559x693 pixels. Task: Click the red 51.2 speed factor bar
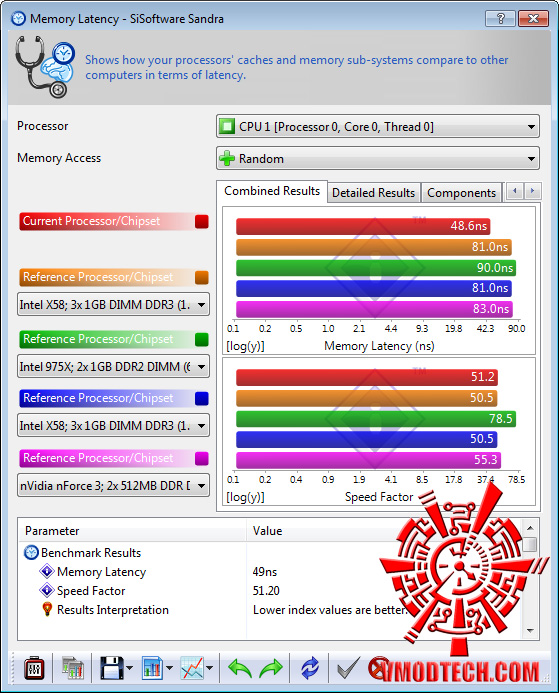tap(367, 377)
